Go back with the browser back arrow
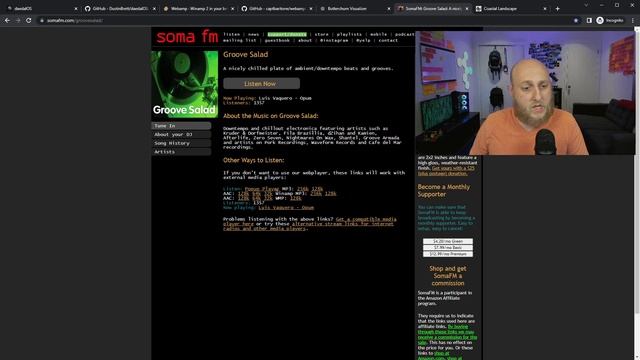The width and height of the screenshot is (640, 360). 7,20
